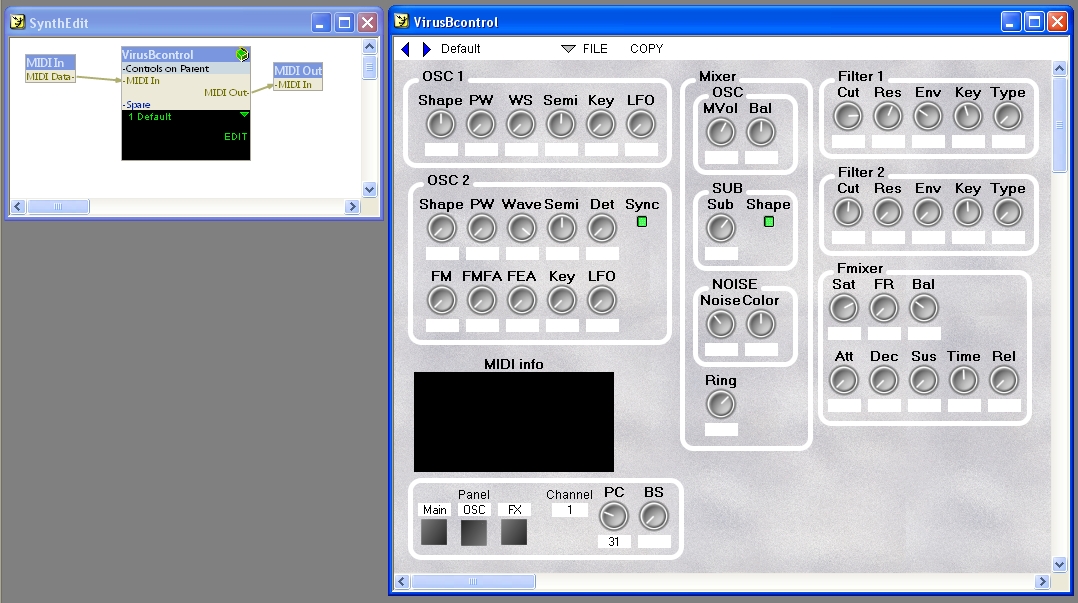Go to next preset with right arrow
Screen dimensions: 1078x603
tap(426, 49)
